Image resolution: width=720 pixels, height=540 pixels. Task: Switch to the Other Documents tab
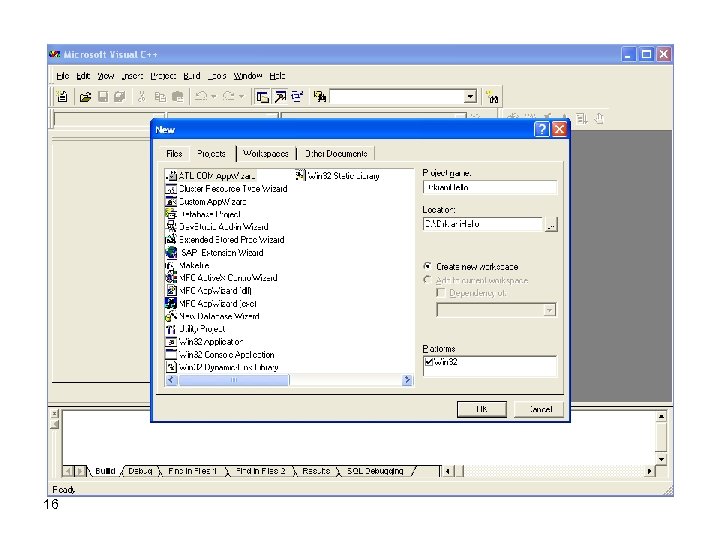[x=336, y=154]
